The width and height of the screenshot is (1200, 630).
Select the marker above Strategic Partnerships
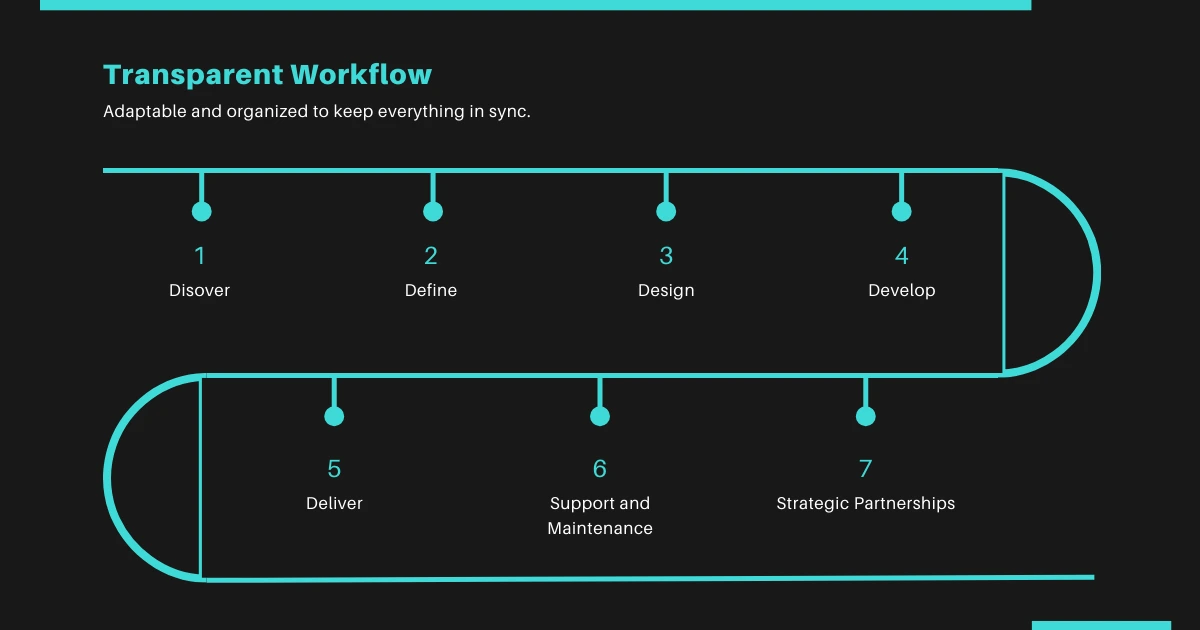pyautogui.click(x=865, y=414)
